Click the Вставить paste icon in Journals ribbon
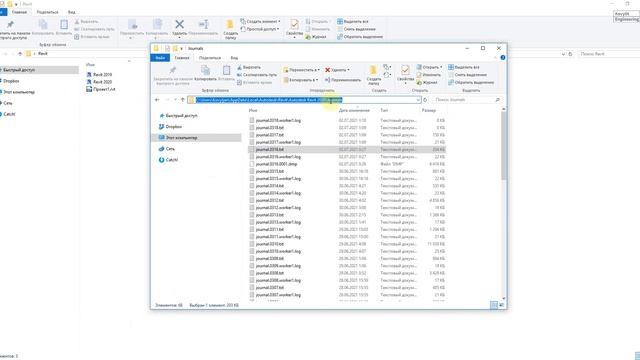The image size is (640, 360). (x=226, y=73)
